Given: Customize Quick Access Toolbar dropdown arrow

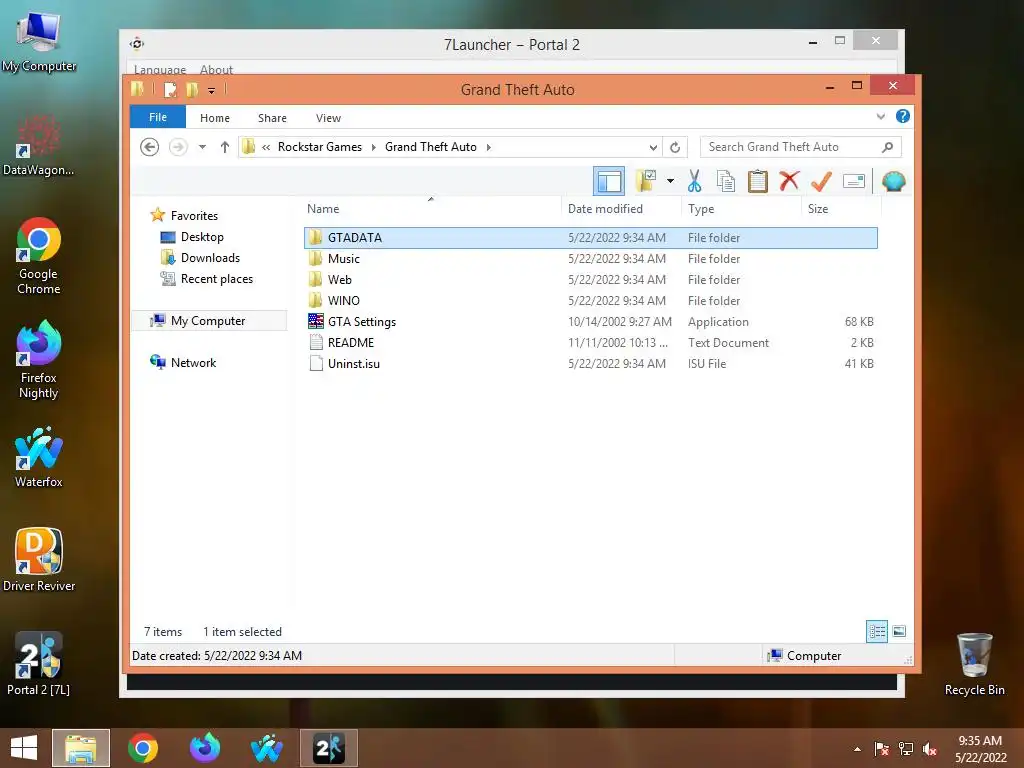Looking at the screenshot, I should pos(212,90).
